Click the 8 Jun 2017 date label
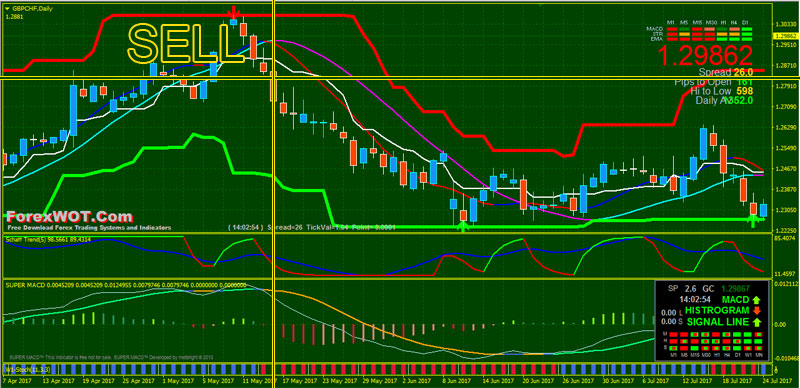The image size is (800, 388). (457, 381)
